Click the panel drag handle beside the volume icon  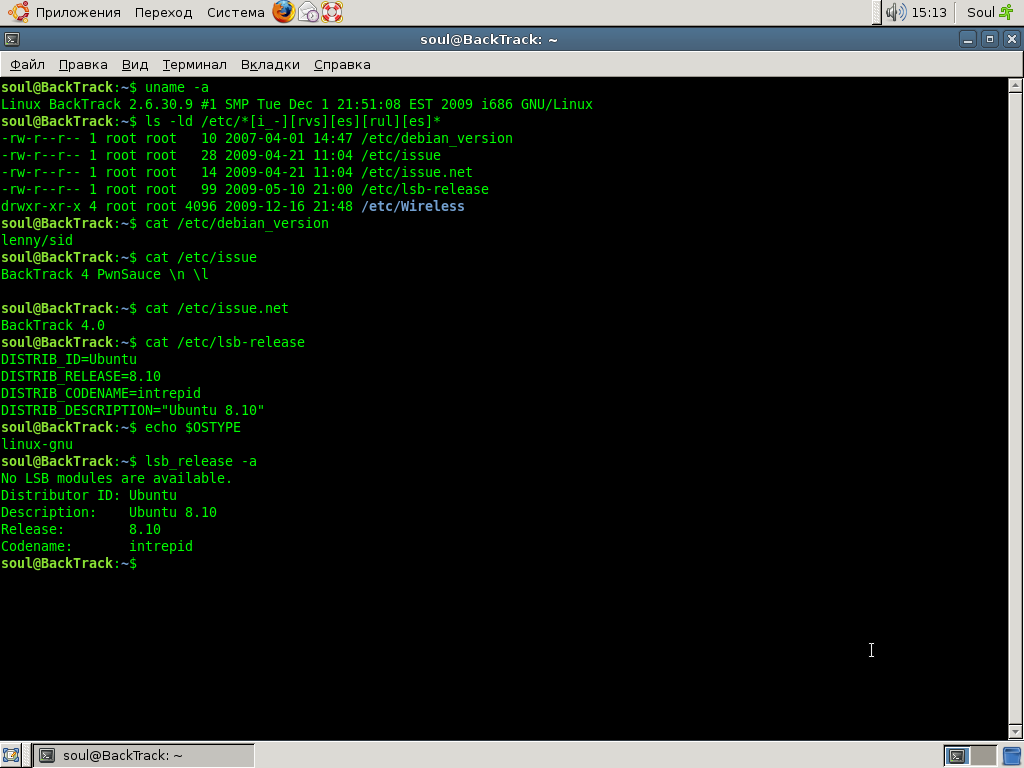(x=876, y=12)
